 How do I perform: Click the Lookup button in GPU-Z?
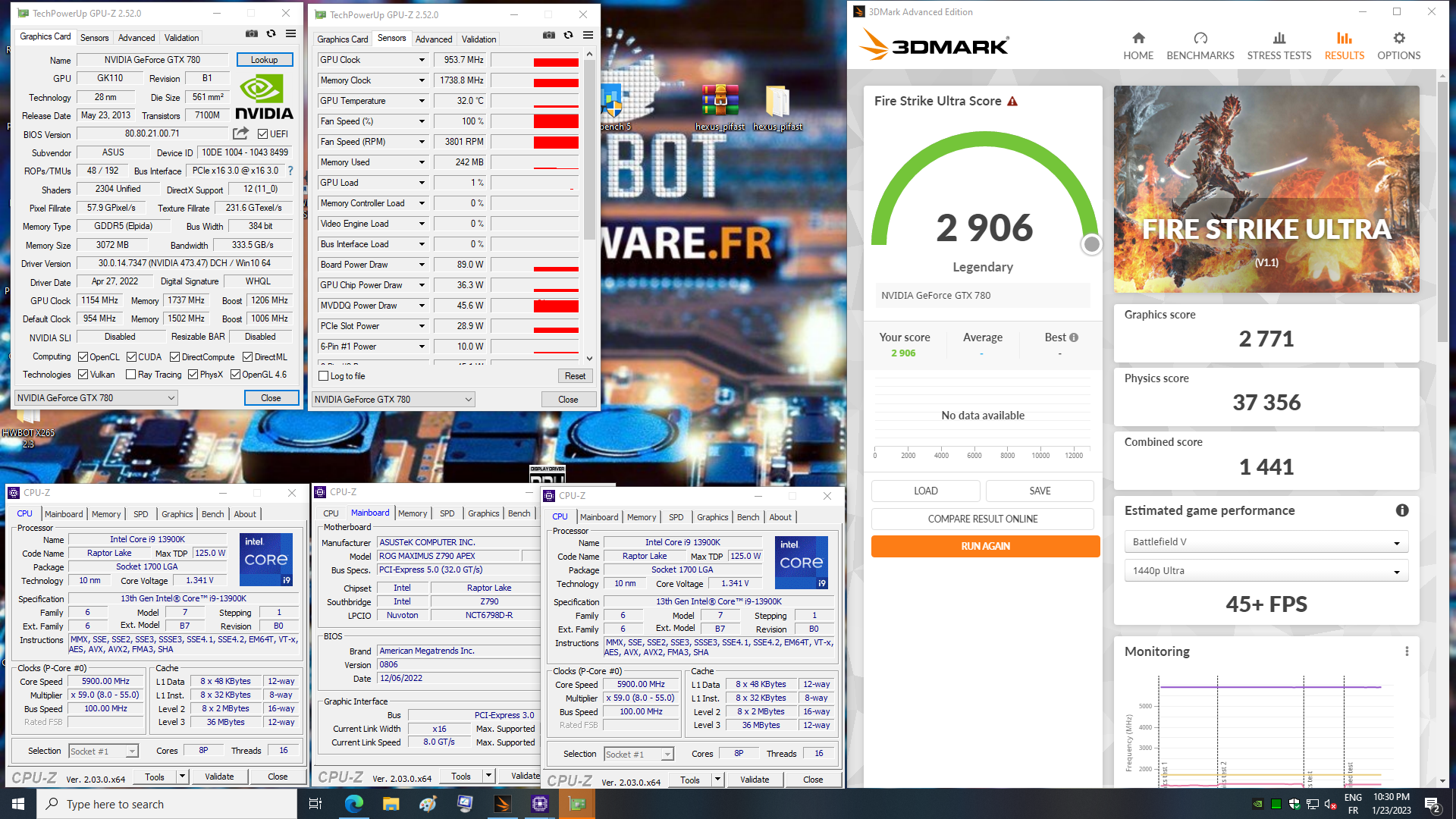[264, 60]
